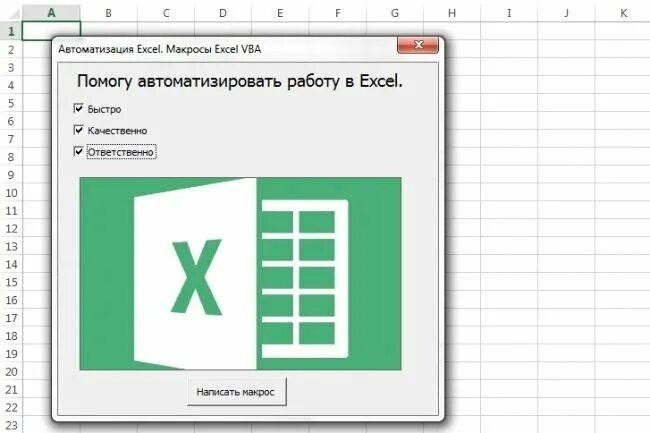The image size is (650, 433).
Task: Select row 5 header
Action: coord(11,103)
